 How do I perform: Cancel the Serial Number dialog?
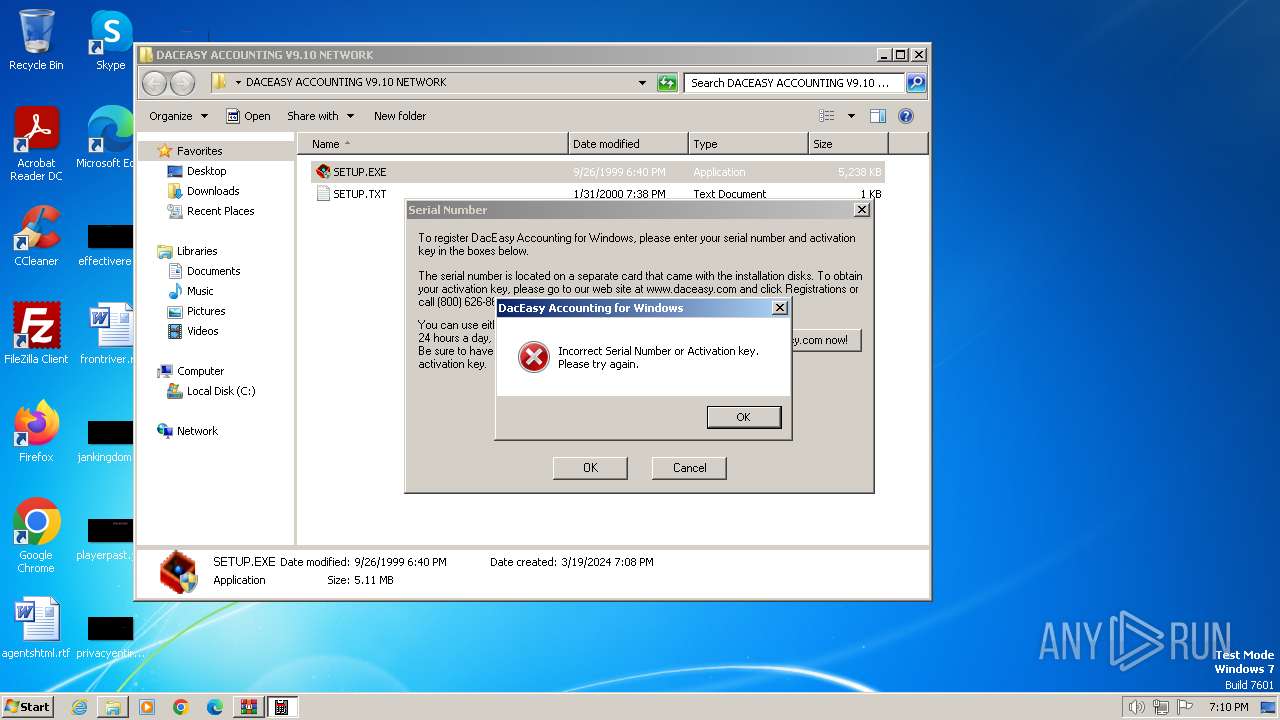689,468
